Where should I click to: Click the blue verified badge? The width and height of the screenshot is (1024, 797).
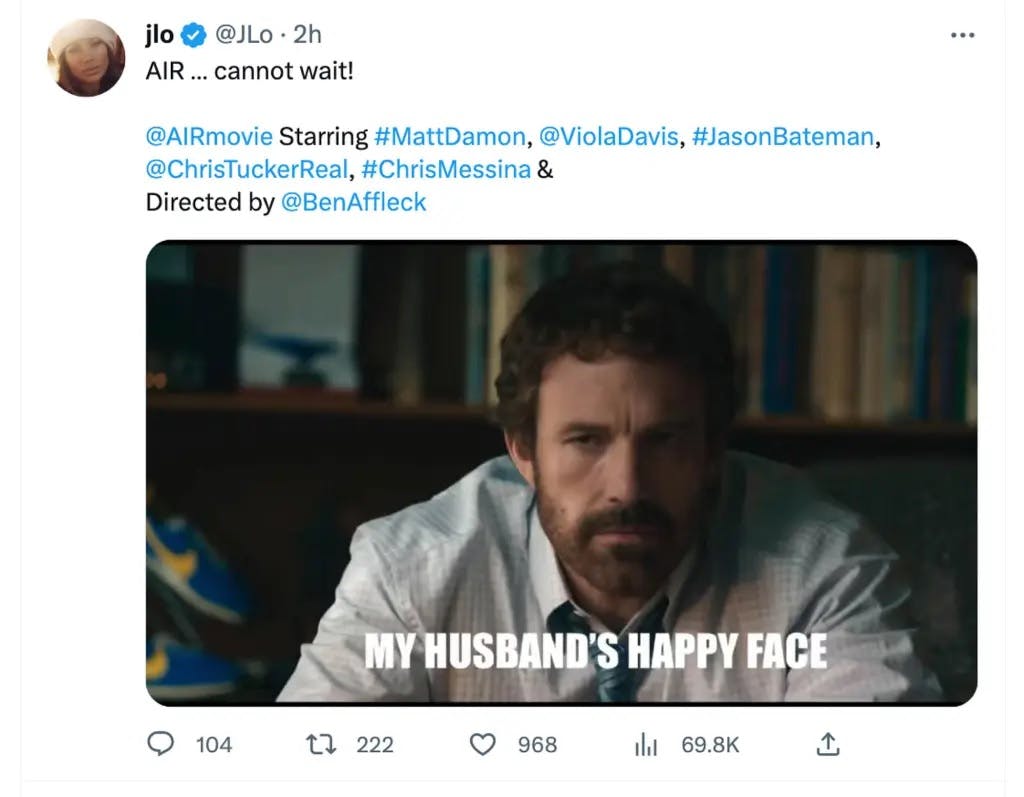point(194,35)
